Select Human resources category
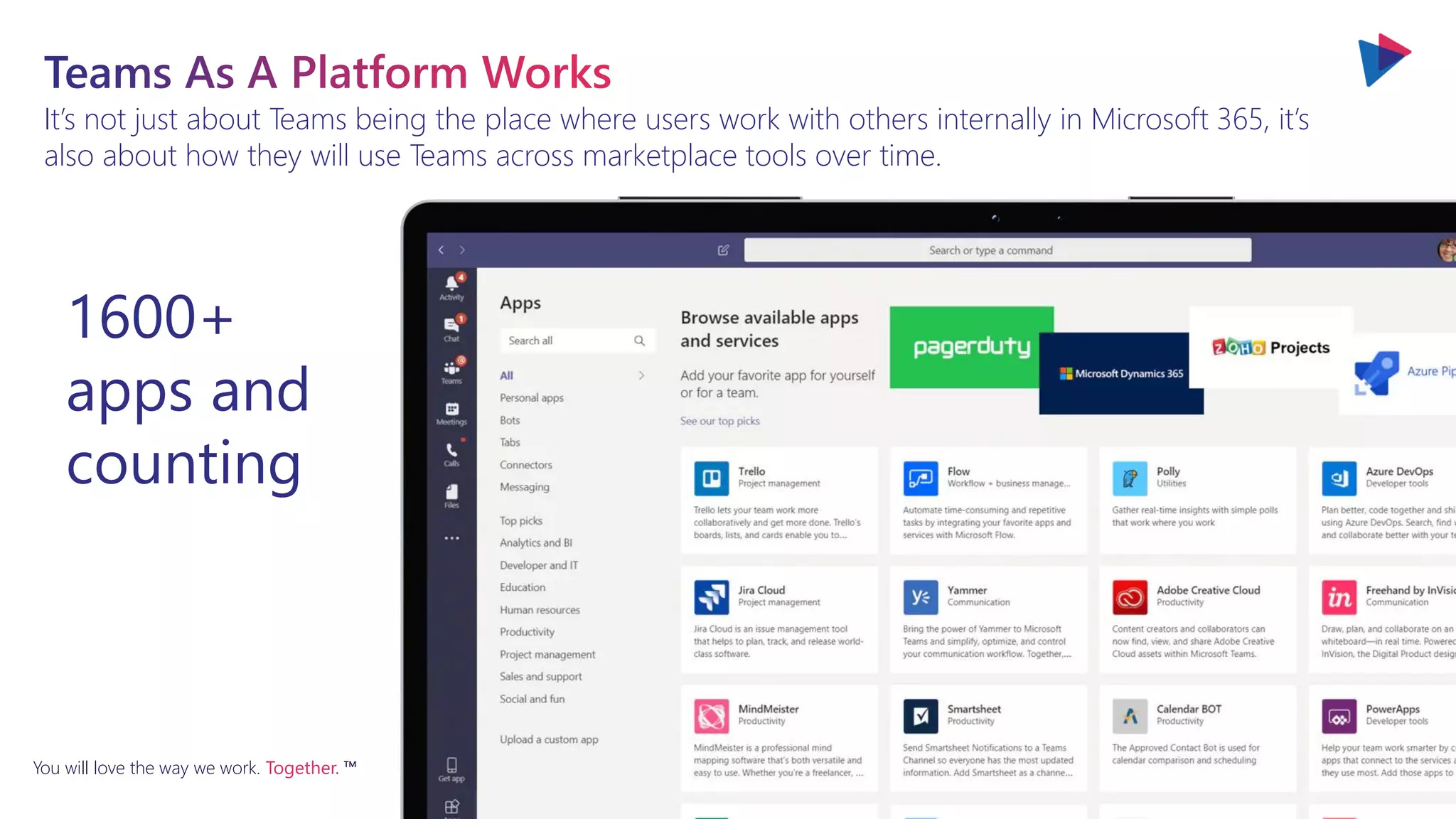The image size is (1456, 819). coord(540,610)
